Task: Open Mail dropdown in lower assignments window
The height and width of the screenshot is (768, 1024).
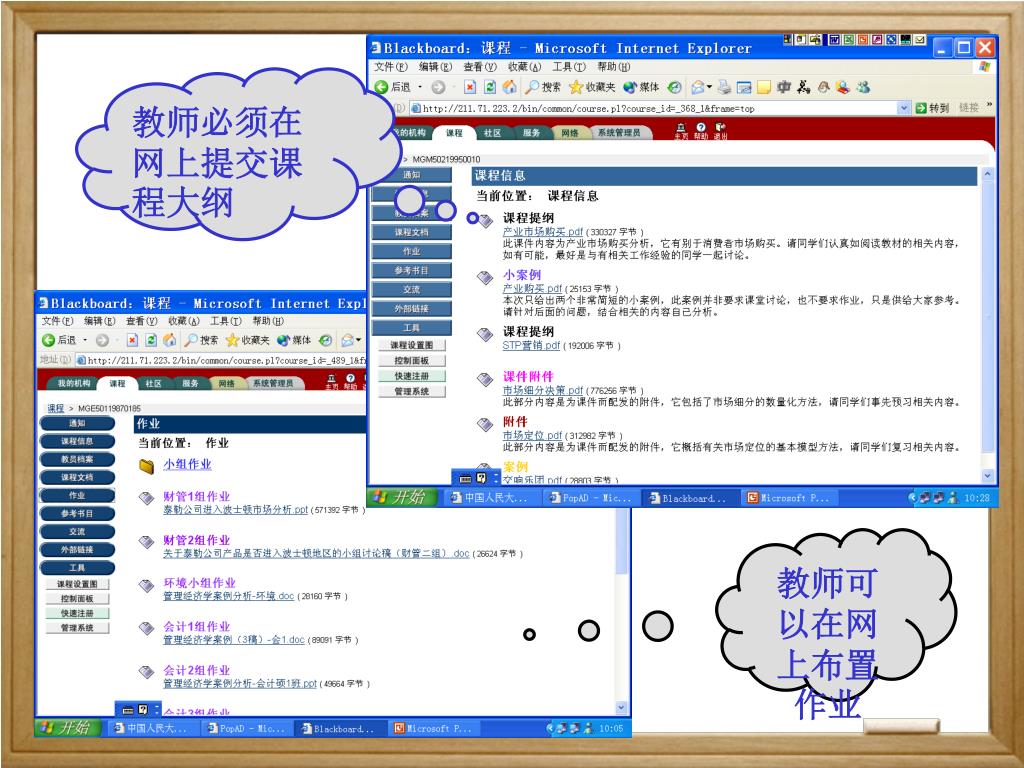Action: 359,340
